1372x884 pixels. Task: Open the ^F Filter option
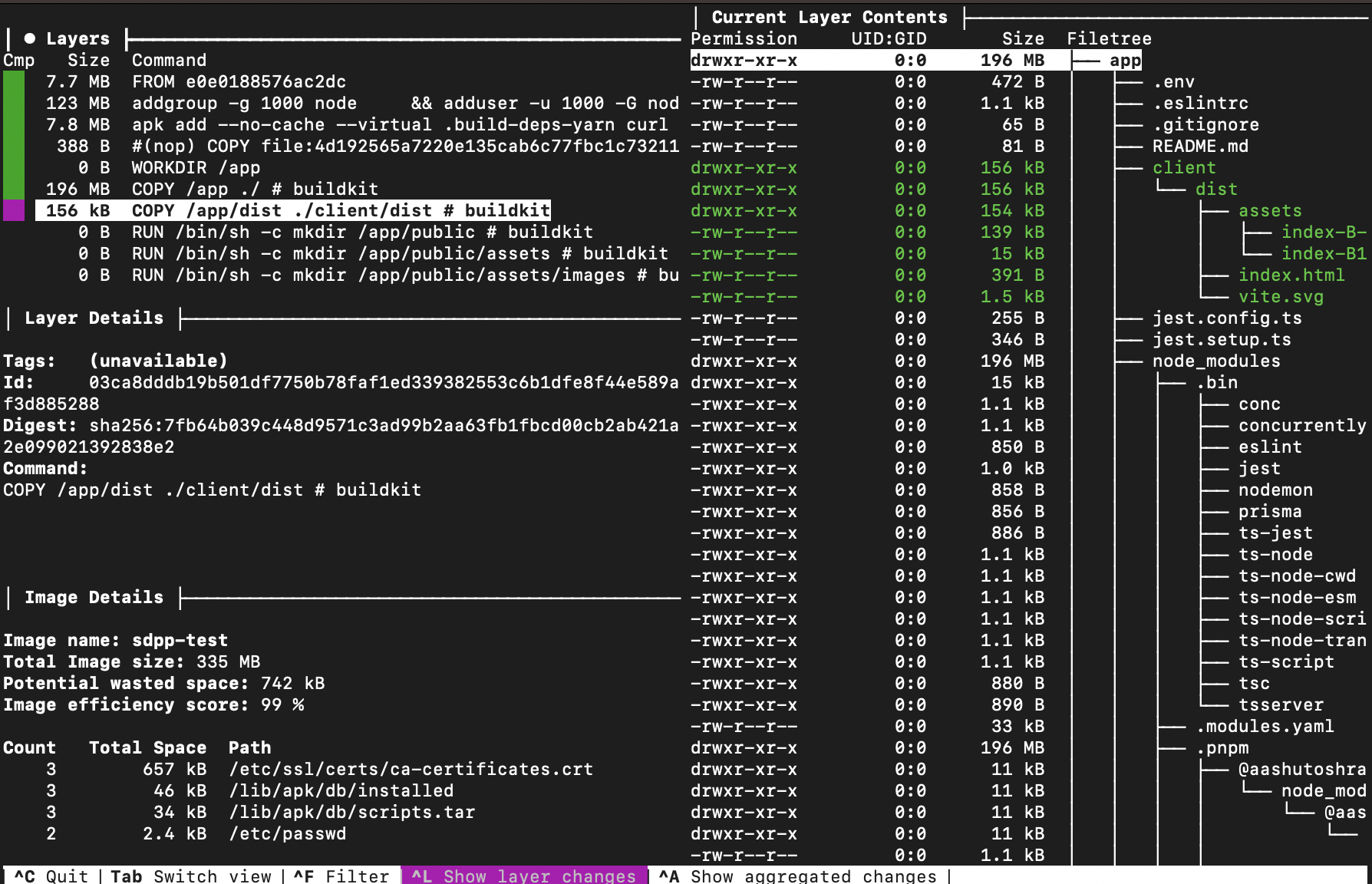[341, 876]
